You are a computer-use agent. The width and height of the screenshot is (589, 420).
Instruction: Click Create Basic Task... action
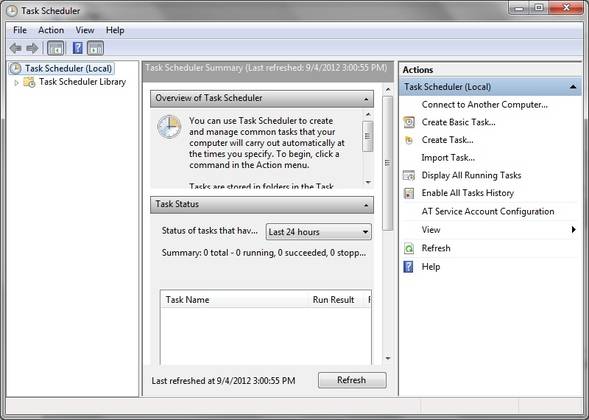pos(458,122)
